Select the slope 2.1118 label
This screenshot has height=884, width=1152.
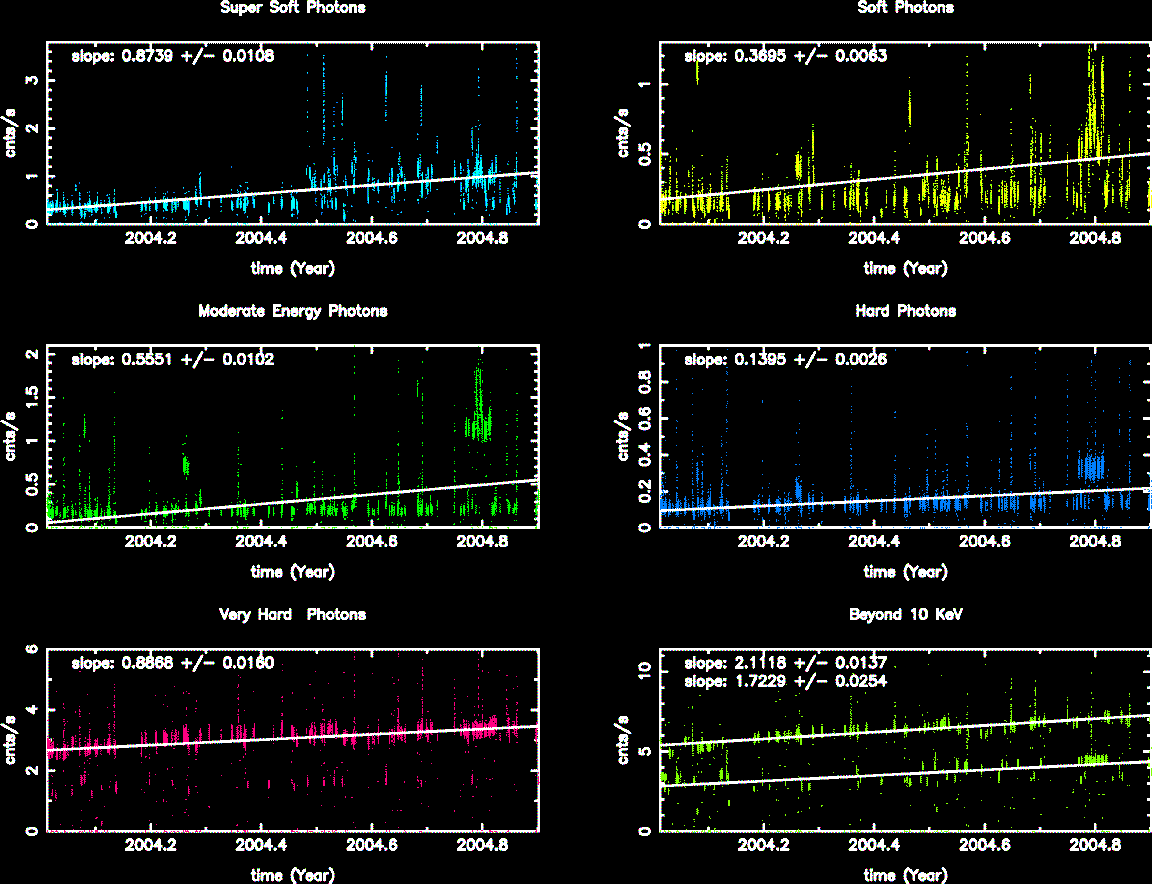click(x=785, y=662)
